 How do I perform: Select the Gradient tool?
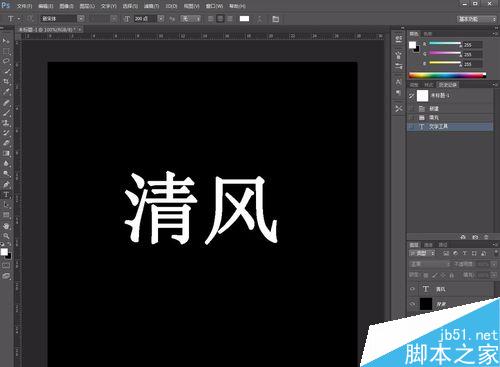point(6,153)
